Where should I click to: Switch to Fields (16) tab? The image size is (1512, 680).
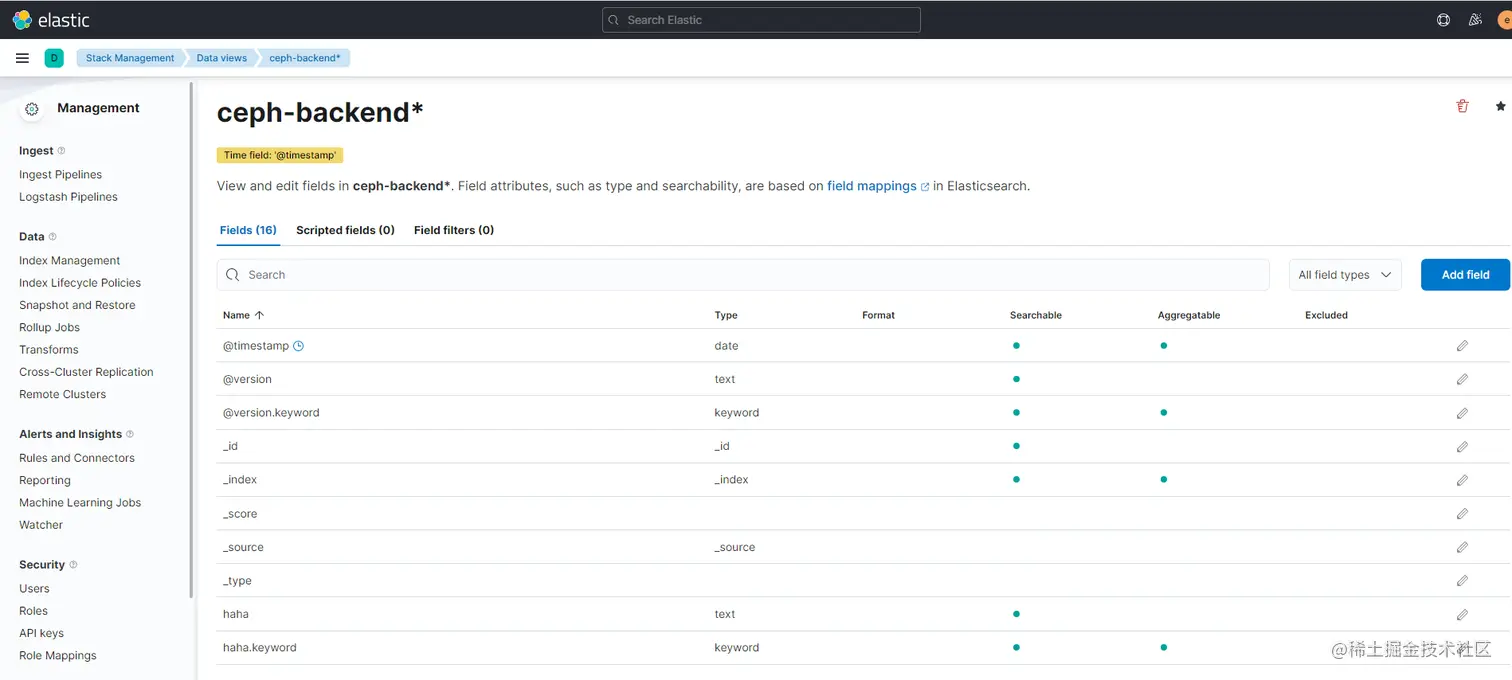pyautogui.click(x=248, y=230)
